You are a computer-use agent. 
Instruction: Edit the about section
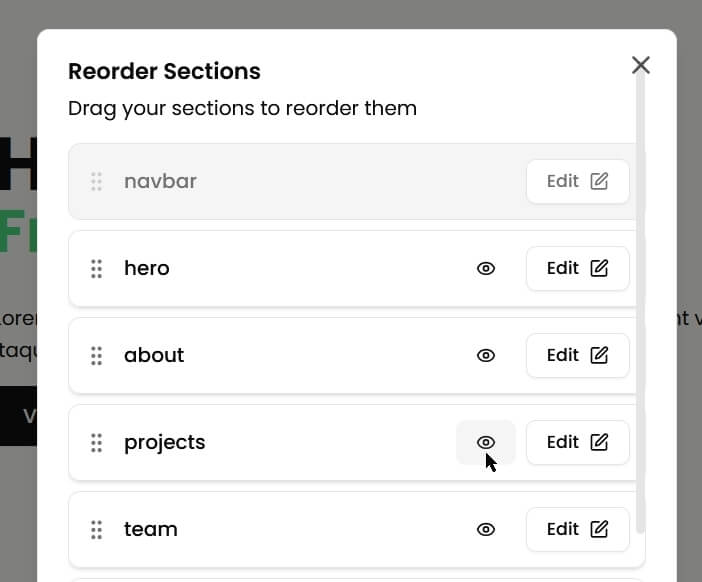pos(578,355)
